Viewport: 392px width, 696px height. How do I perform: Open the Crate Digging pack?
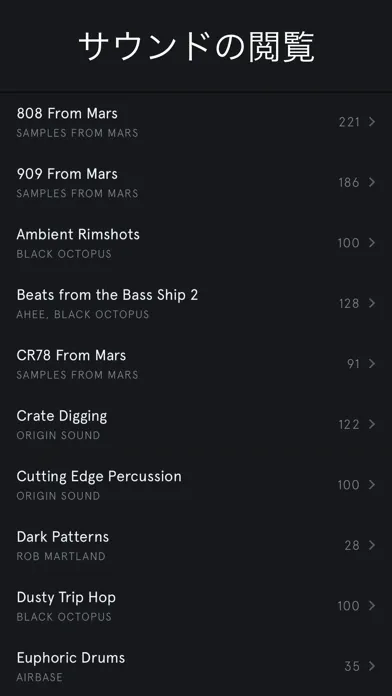[196, 424]
